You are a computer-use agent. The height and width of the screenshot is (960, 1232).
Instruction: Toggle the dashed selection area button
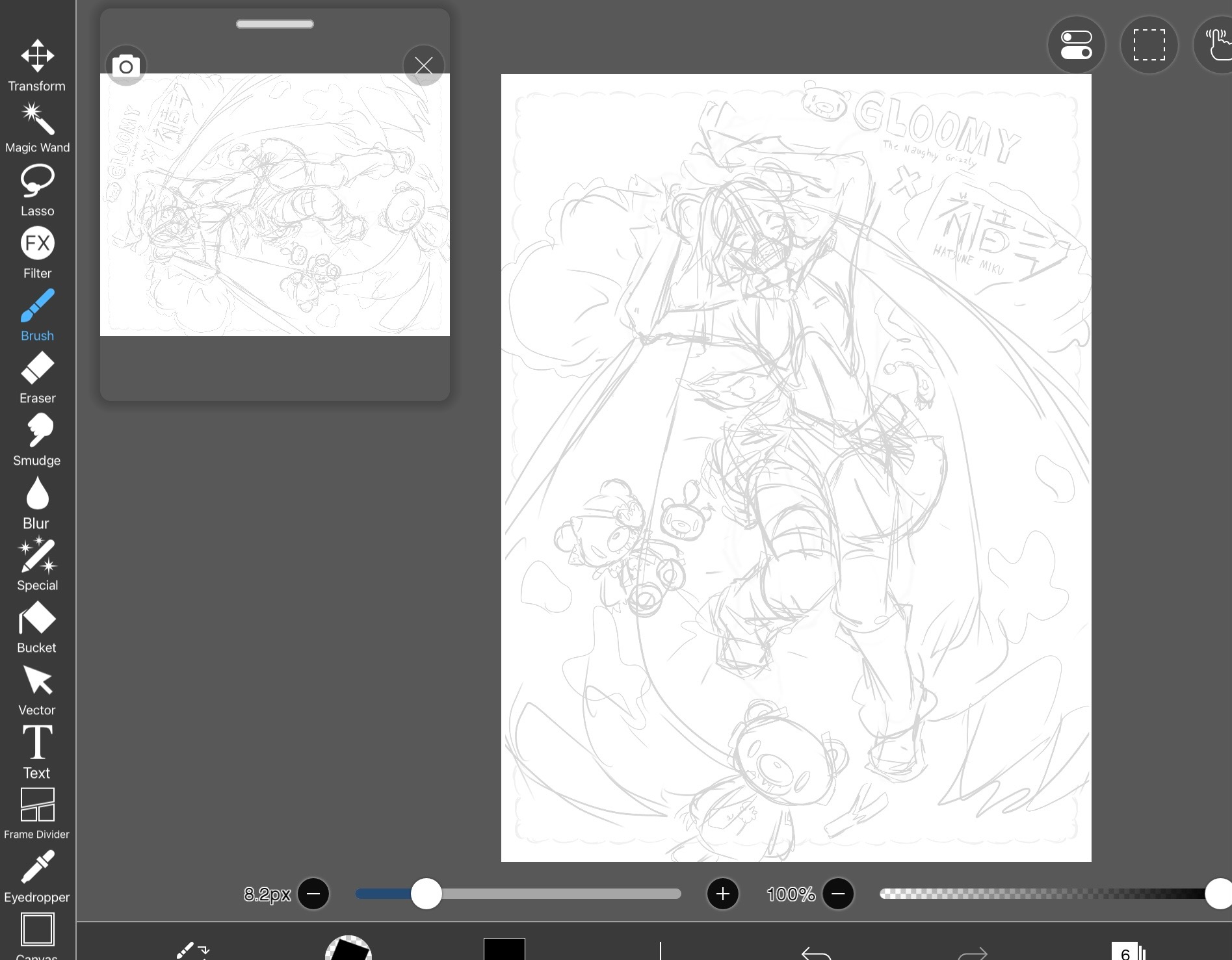click(x=1149, y=45)
